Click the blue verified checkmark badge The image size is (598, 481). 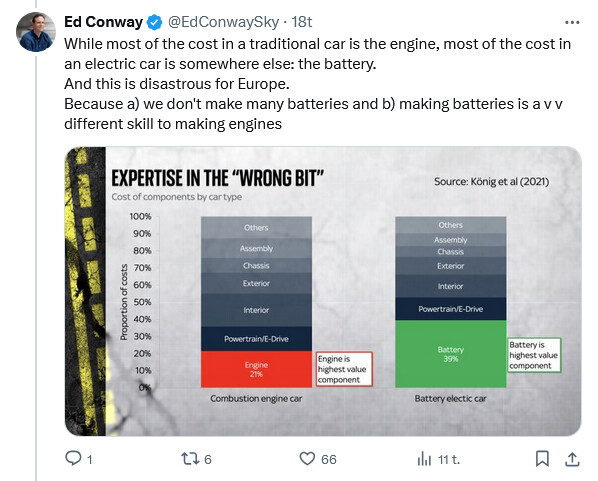coord(154,22)
